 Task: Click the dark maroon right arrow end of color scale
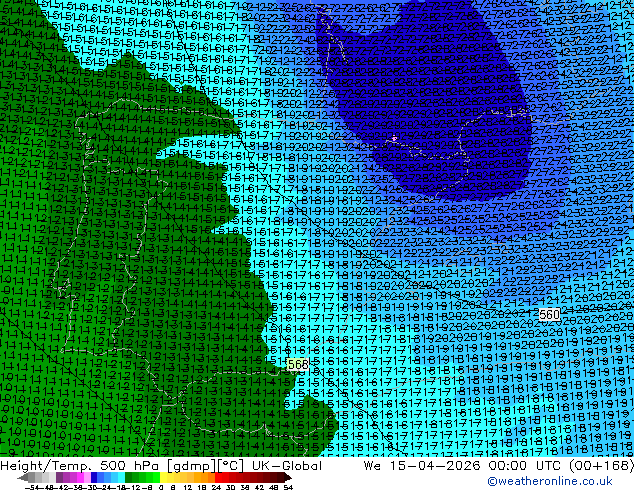tap(287, 478)
